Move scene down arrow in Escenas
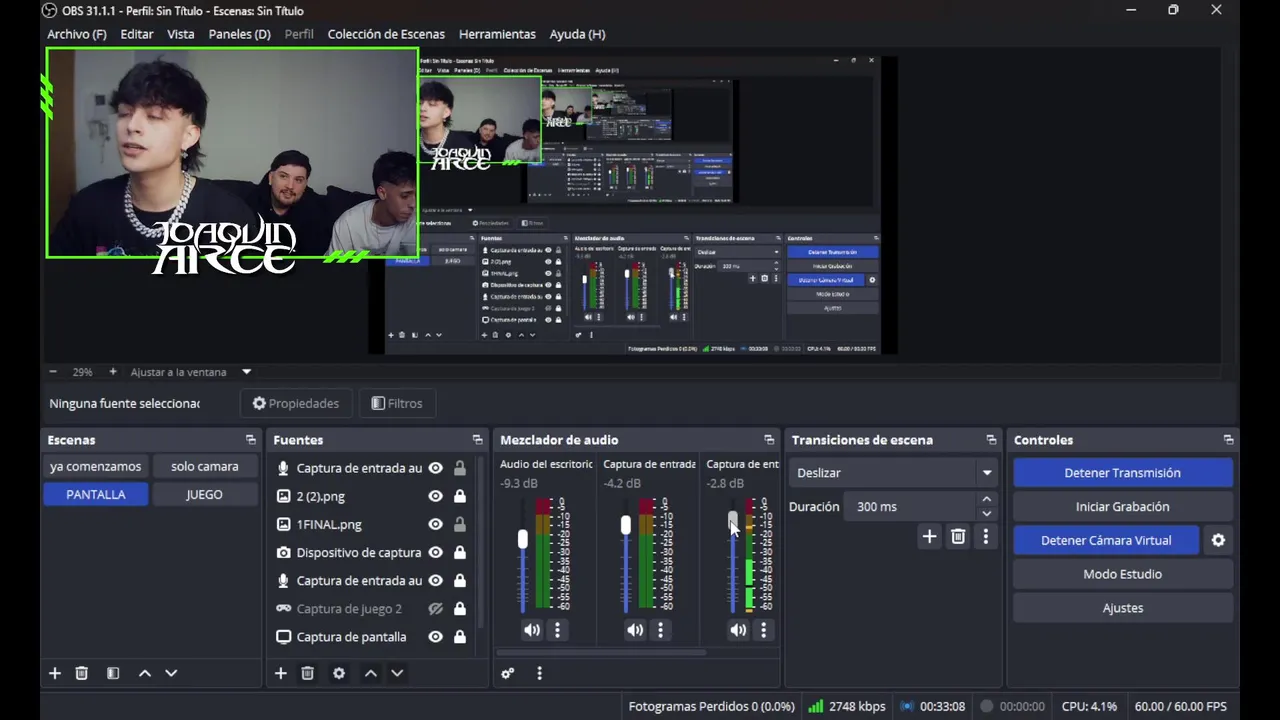 point(171,673)
